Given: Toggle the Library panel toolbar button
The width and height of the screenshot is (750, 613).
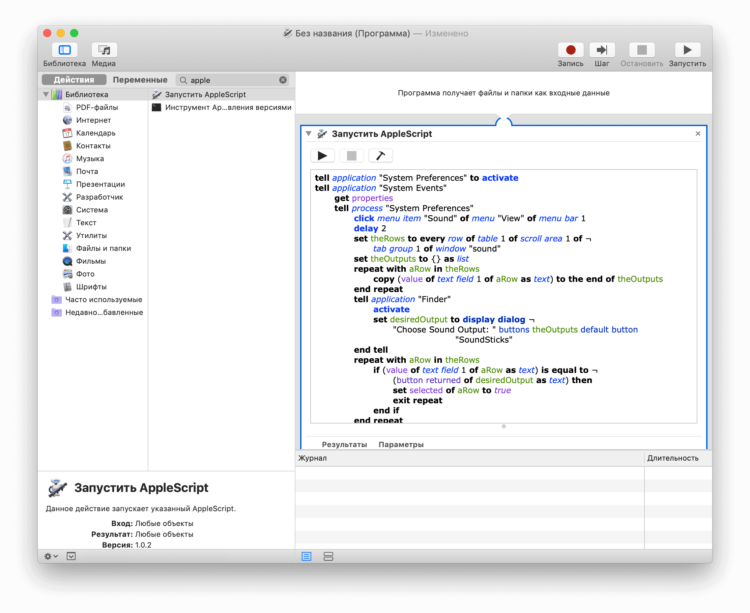Looking at the screenshot, I should coord(65,50).
